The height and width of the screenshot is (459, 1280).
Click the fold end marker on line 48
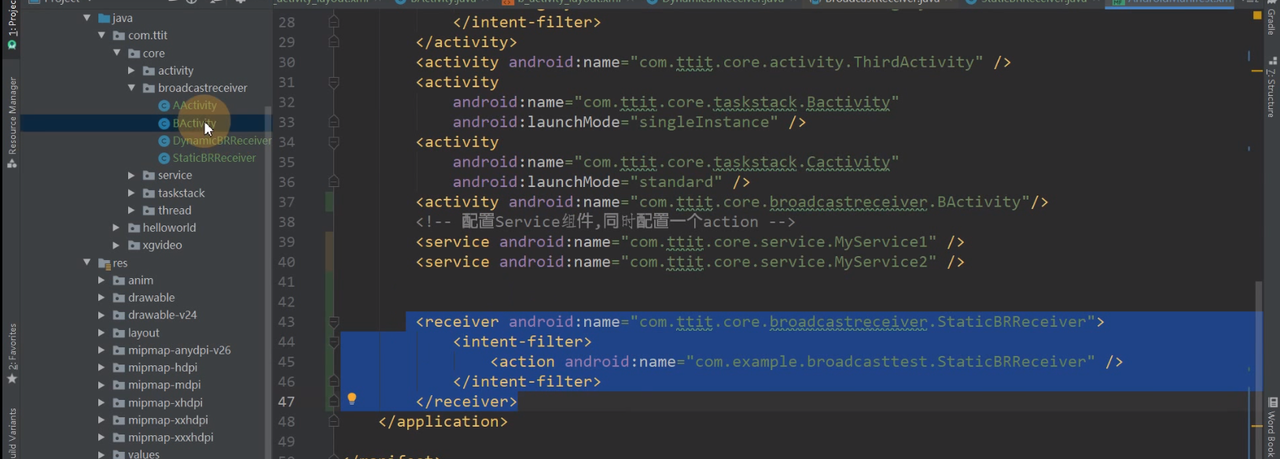[334, 422]
